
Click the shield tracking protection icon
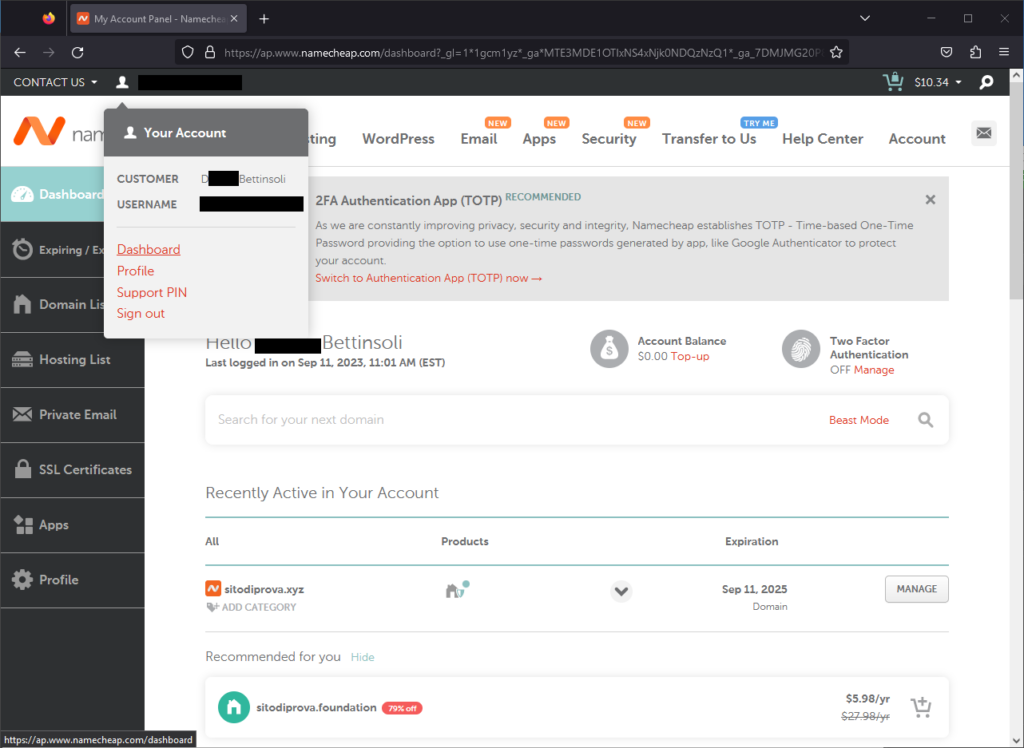187,52
